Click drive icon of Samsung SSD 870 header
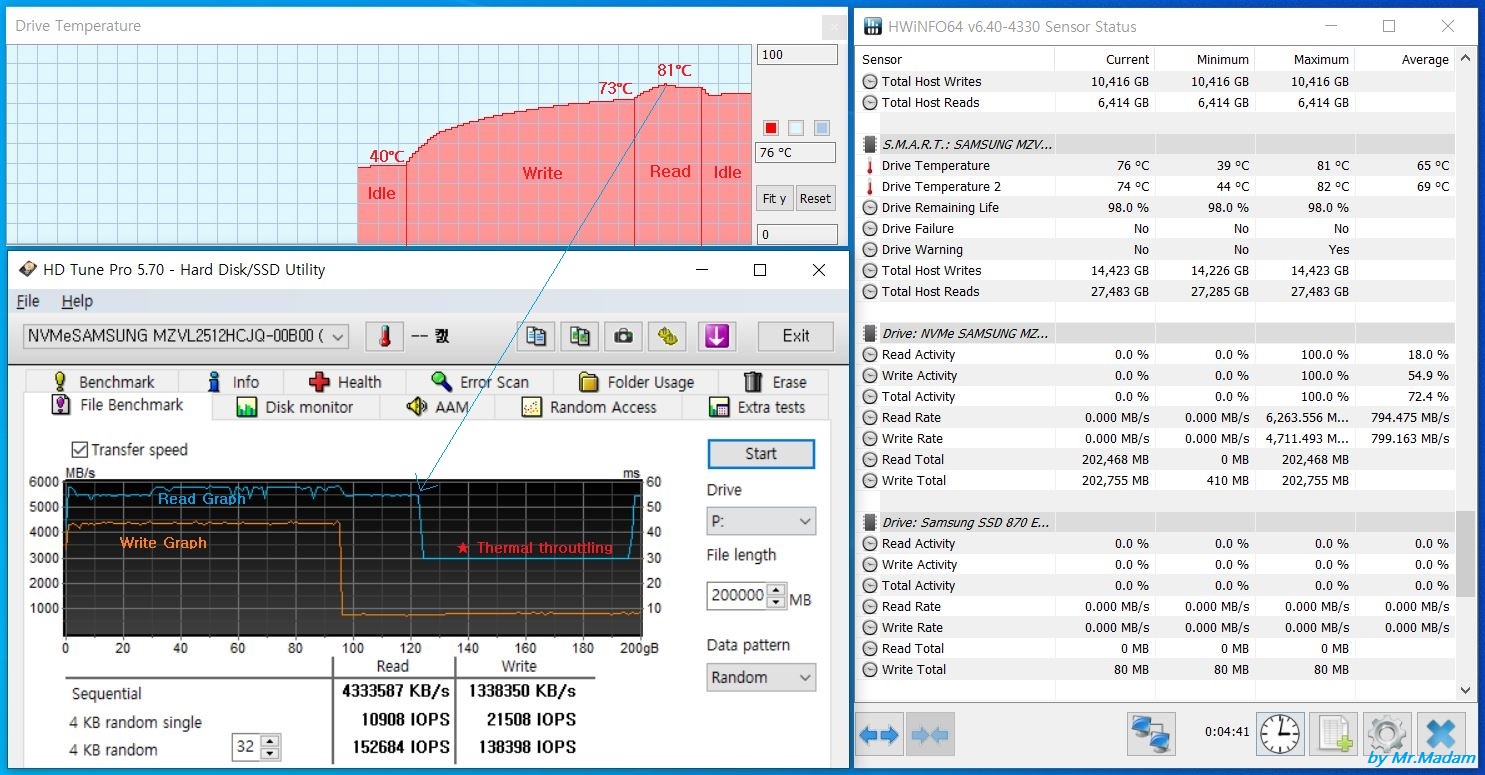 870,523
